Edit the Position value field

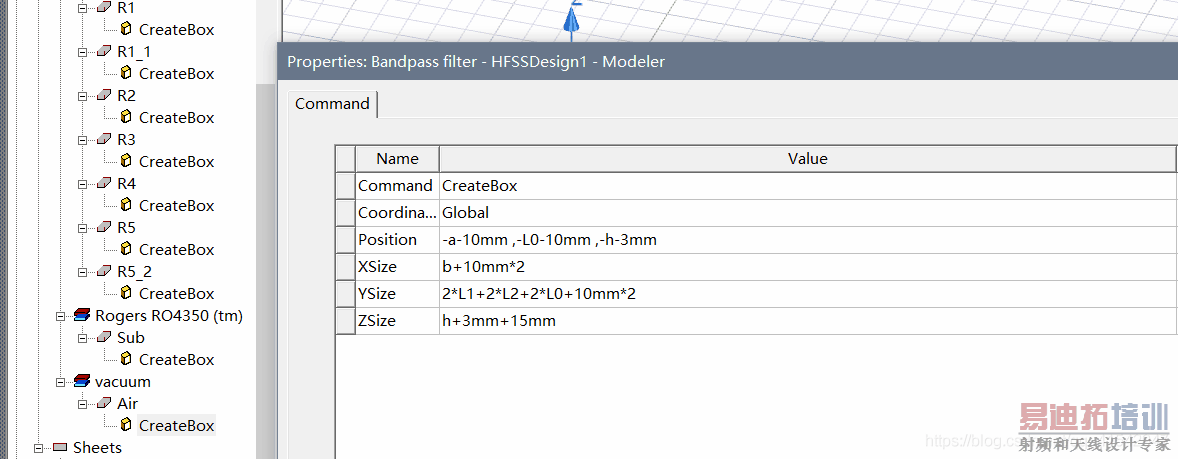pos(808,240)
